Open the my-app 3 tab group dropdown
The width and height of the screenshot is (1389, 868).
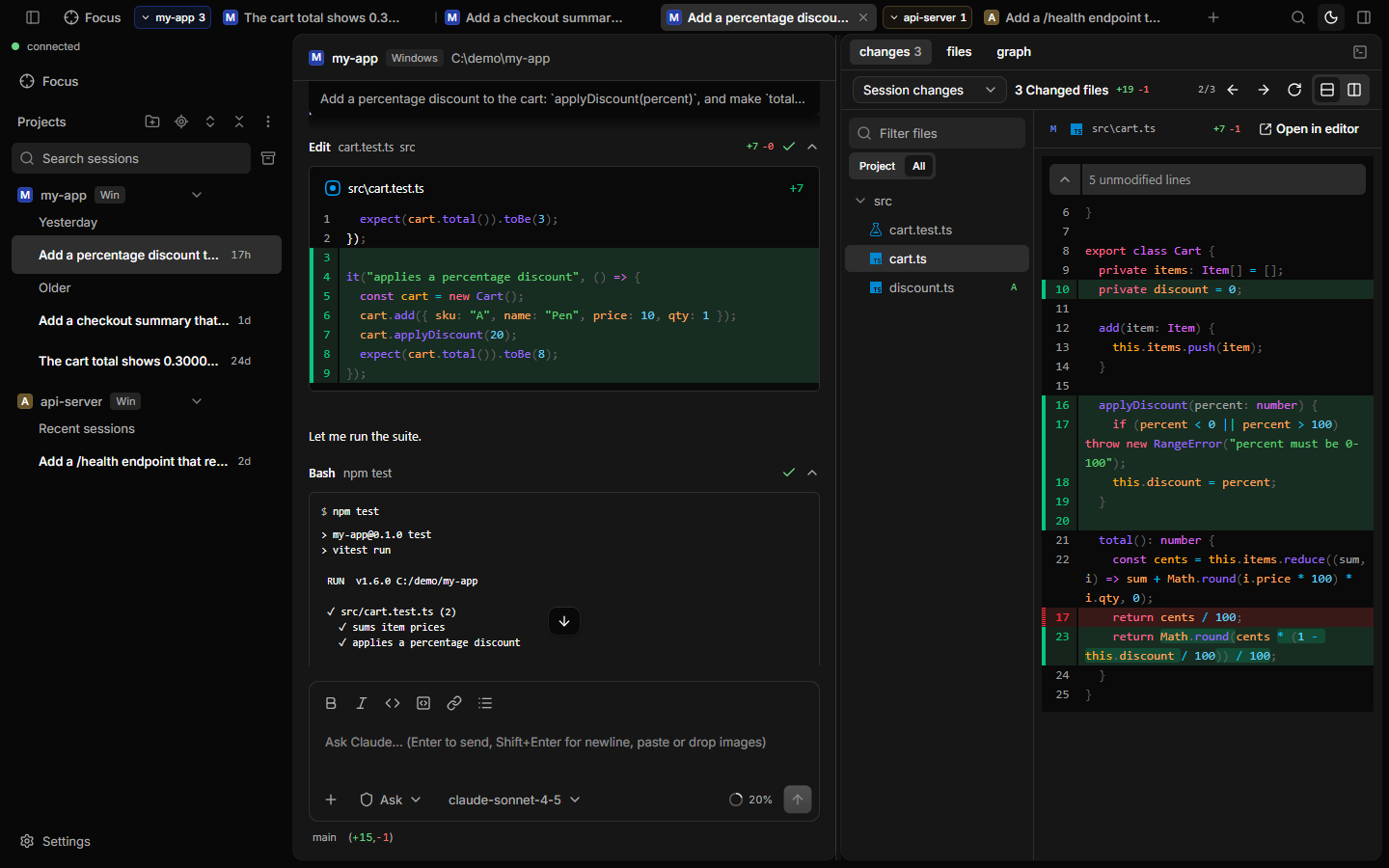tap(173, 17)
